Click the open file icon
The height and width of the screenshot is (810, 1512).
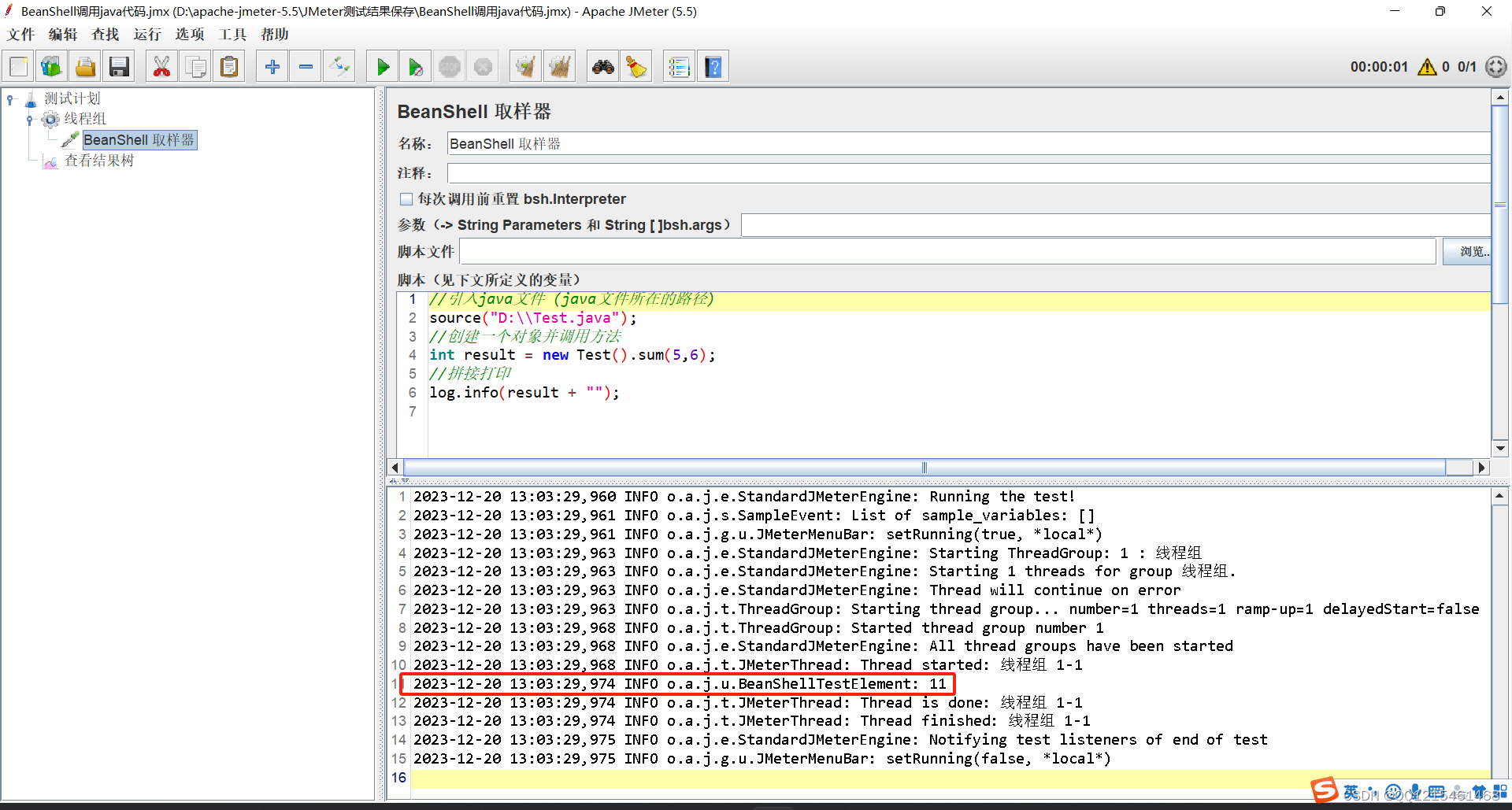85,67
